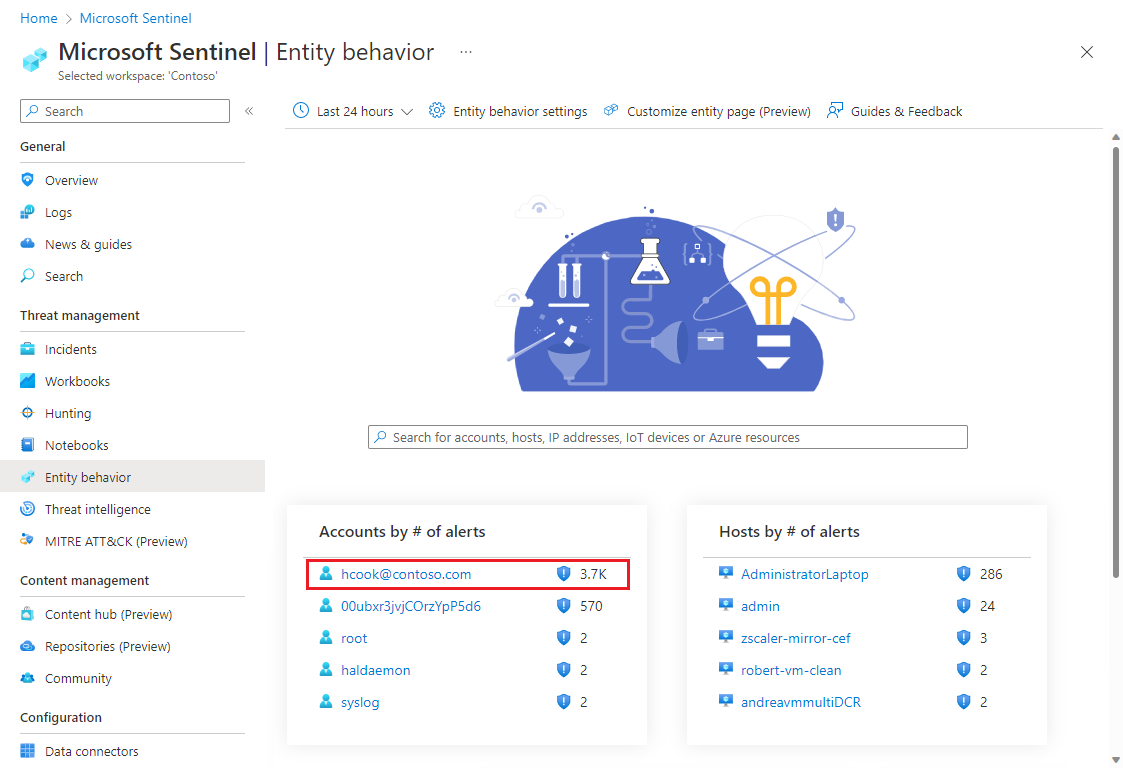Open Guides & Feedback

[x=905, y=111]
